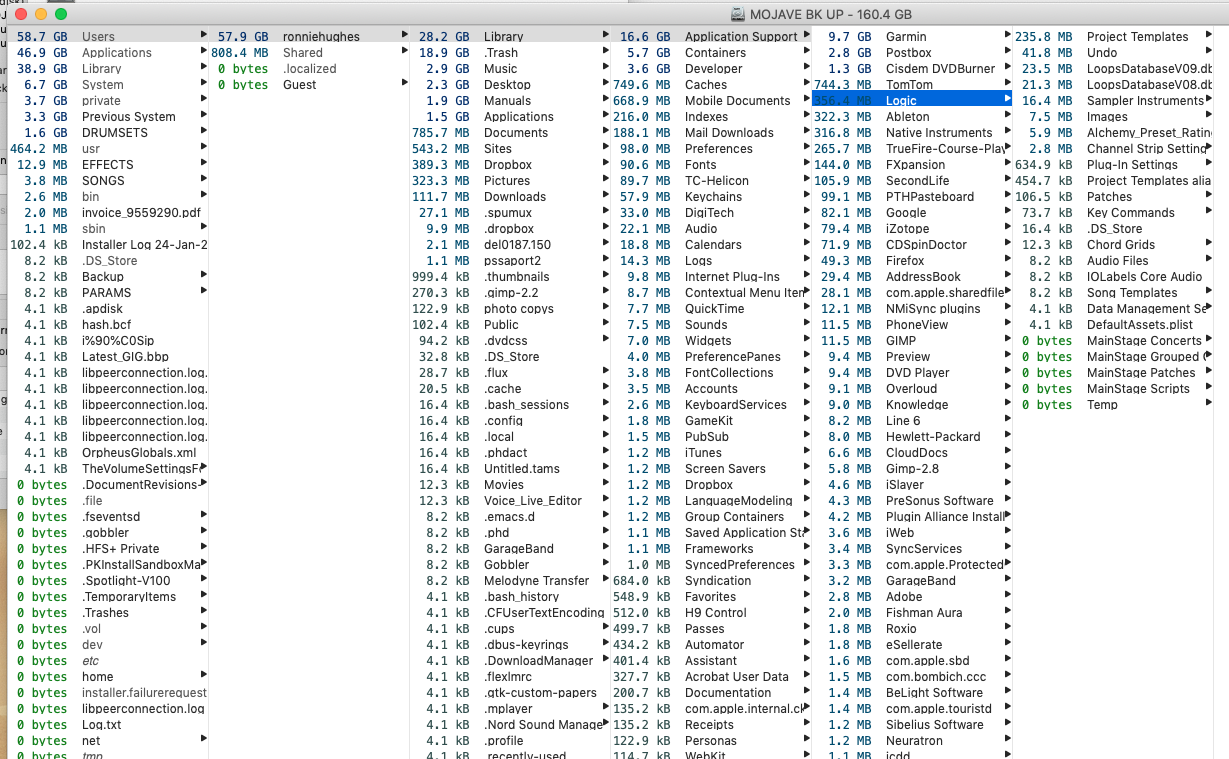Select the Native Instruments row

pyautogui.click(x=912, y=133)
